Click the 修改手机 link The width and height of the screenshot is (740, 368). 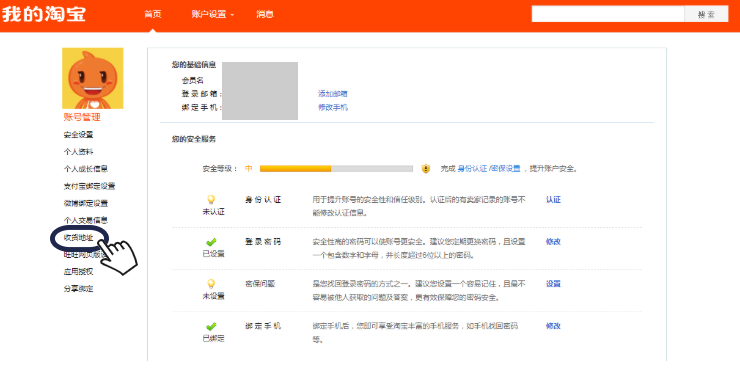pyautogui.click(x=333, y=108)
